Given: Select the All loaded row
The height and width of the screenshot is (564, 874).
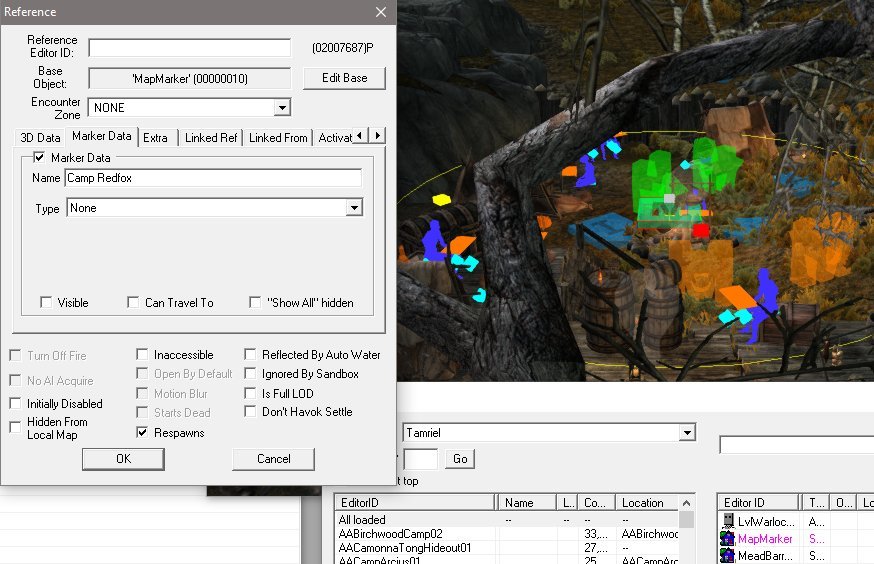Looking at the screenshot, I should pyautogui.click(x=507, y=519).
